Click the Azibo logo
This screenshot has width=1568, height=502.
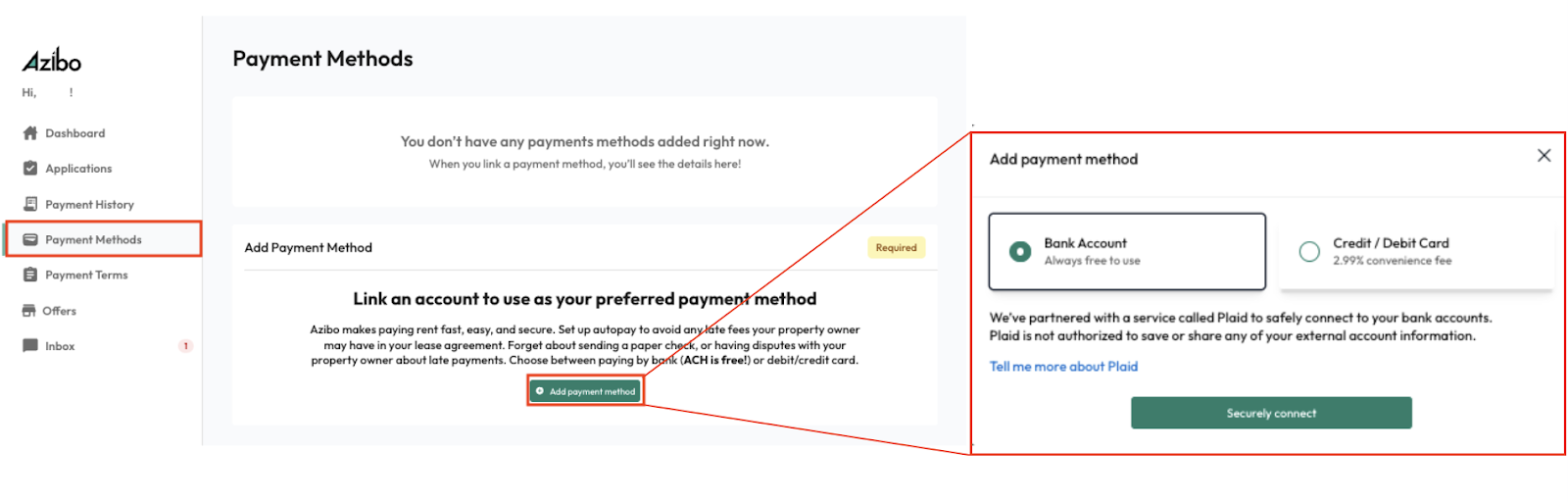[x=52, y=61]
